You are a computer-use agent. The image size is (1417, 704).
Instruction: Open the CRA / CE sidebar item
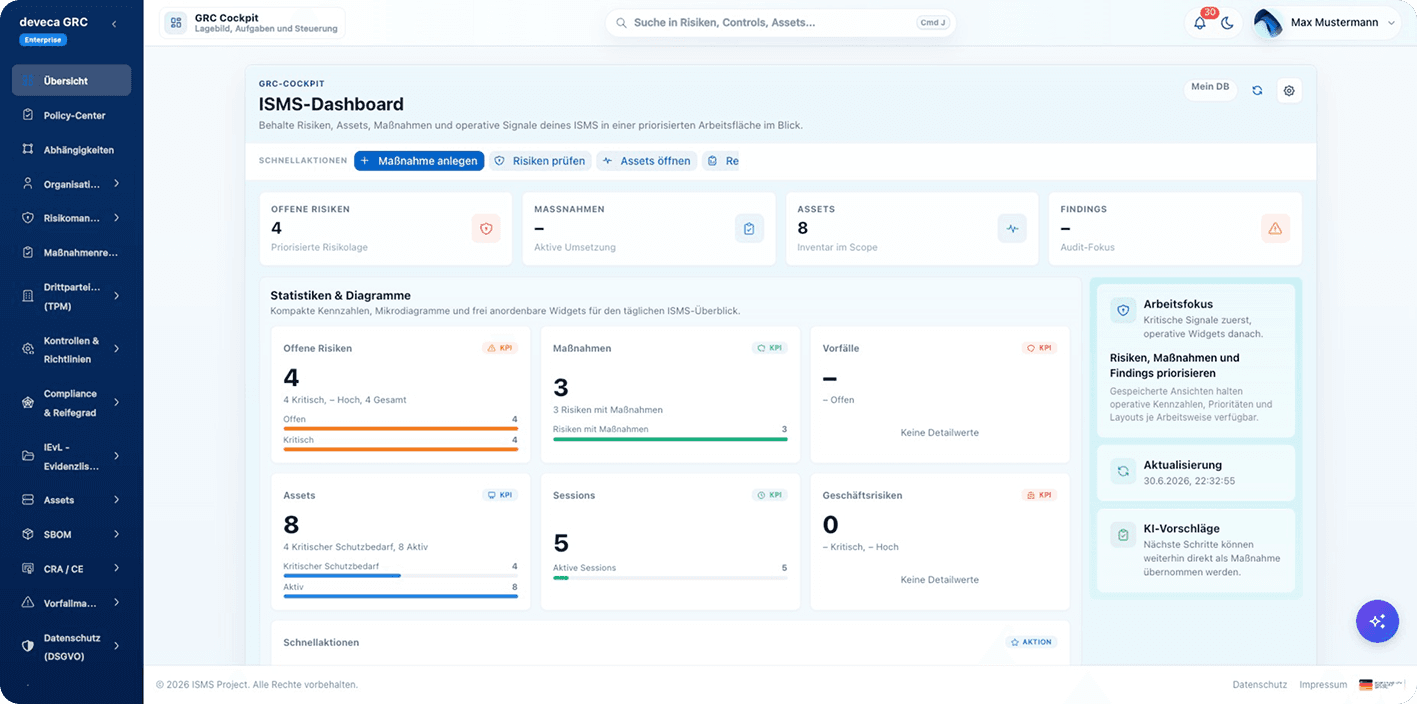[71, 568]
